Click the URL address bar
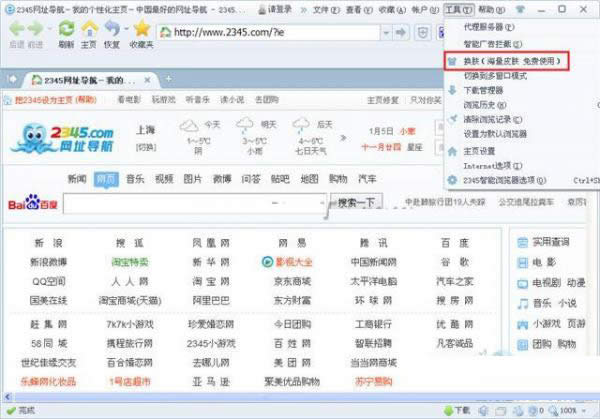Image resolution: width=600 pixels, height=419 pixels. tap(269, 33)
